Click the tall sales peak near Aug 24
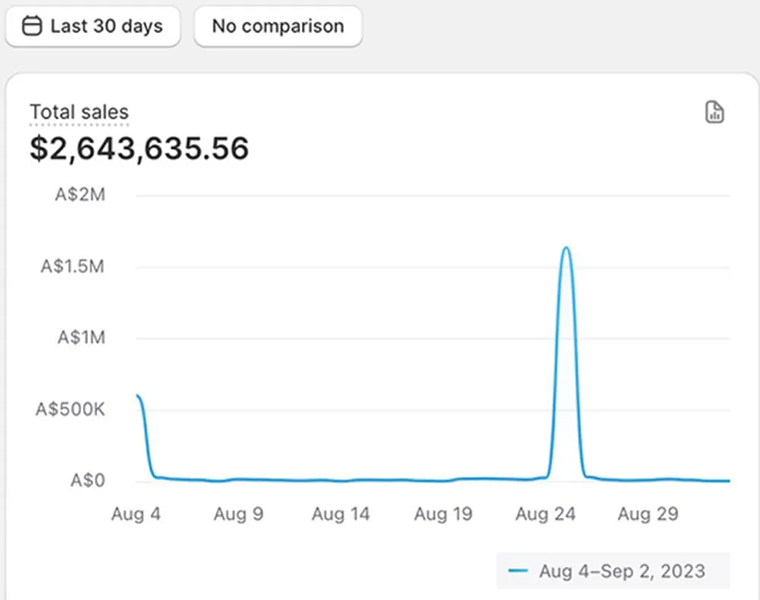The image size is (760, 600). [x=566, y=248]
